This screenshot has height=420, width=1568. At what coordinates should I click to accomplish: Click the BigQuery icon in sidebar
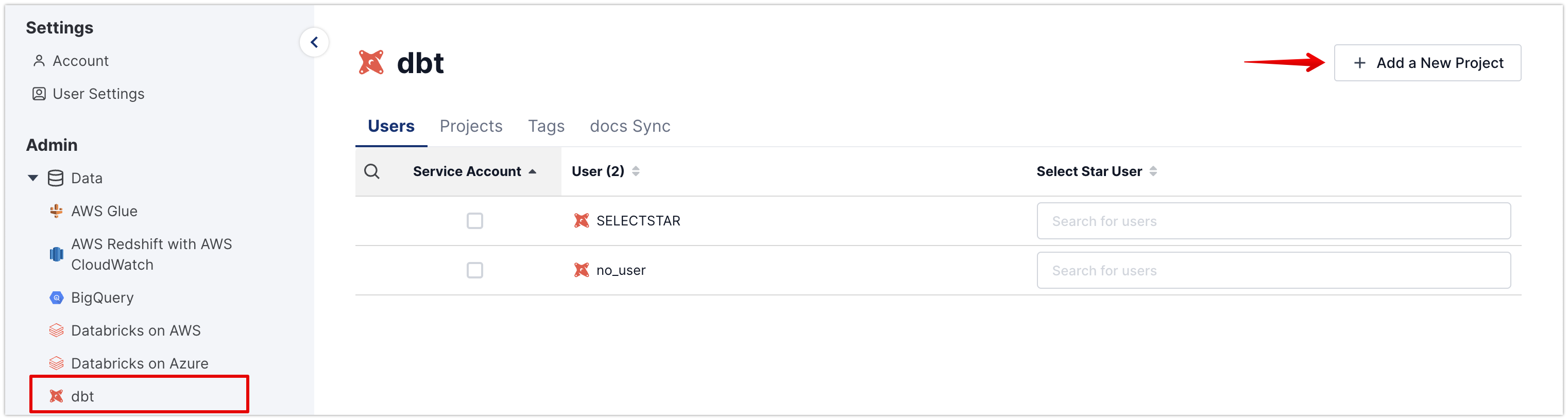(56, 298)
